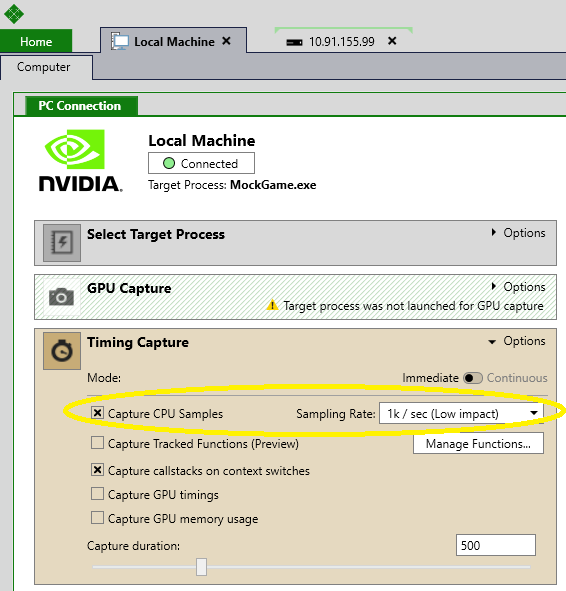The width and height of the screenshot is (566, 591).
Task: Close the Local Machine tab
Action: (226, 41)
